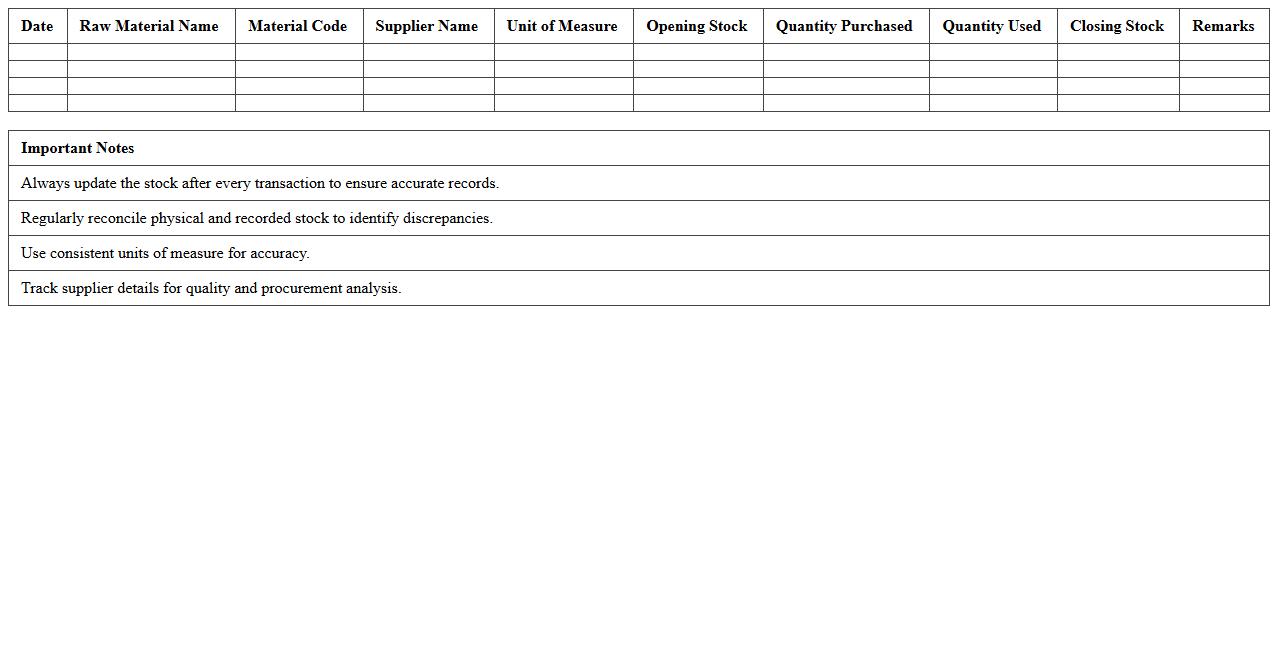
Task: Select the first empty Supplier Name cell
Action: [427, 51]
